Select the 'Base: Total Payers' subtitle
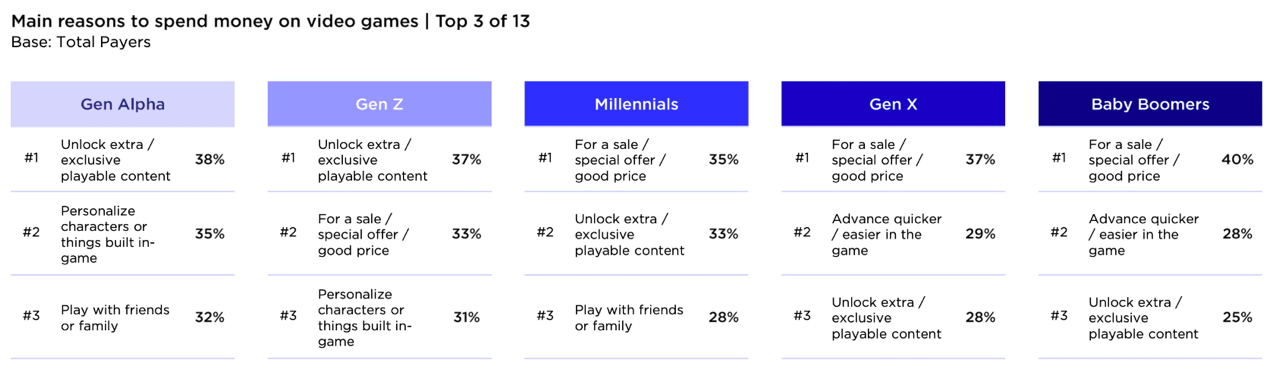The image size is (1267, 376). click(80, 43)
